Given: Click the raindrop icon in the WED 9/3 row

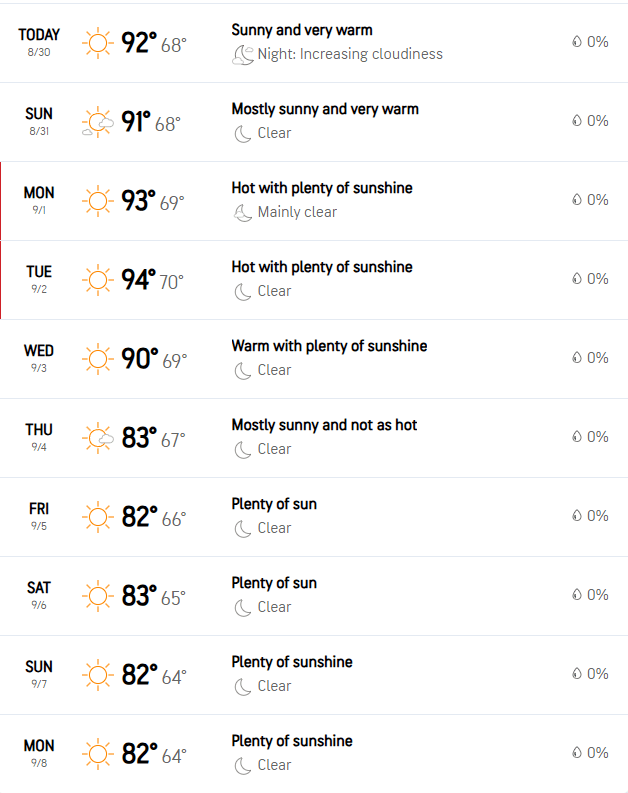Looking at the screenshot, I should coord(577,358).
